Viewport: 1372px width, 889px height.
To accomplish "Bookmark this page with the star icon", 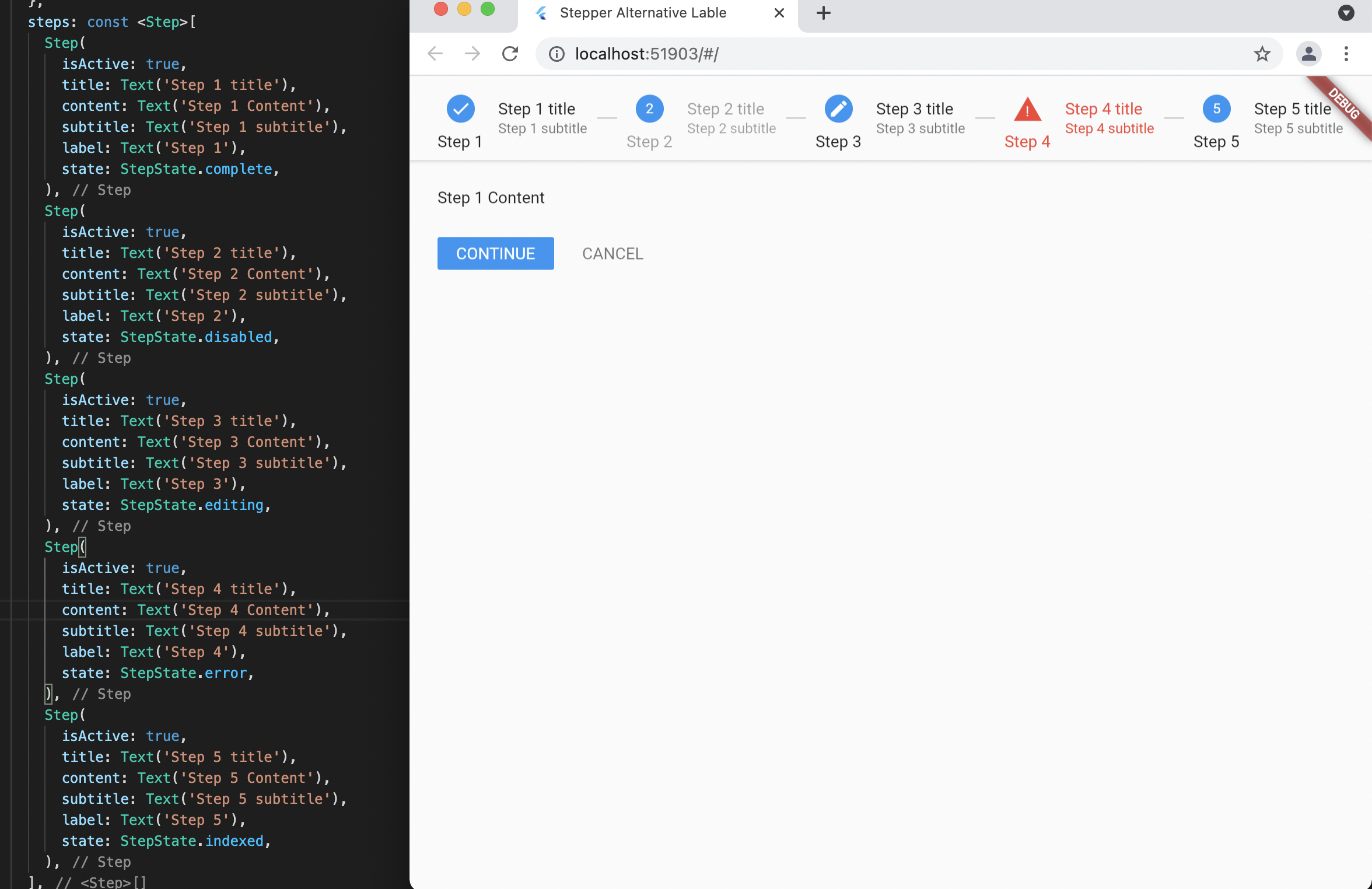I will 1262,54.
